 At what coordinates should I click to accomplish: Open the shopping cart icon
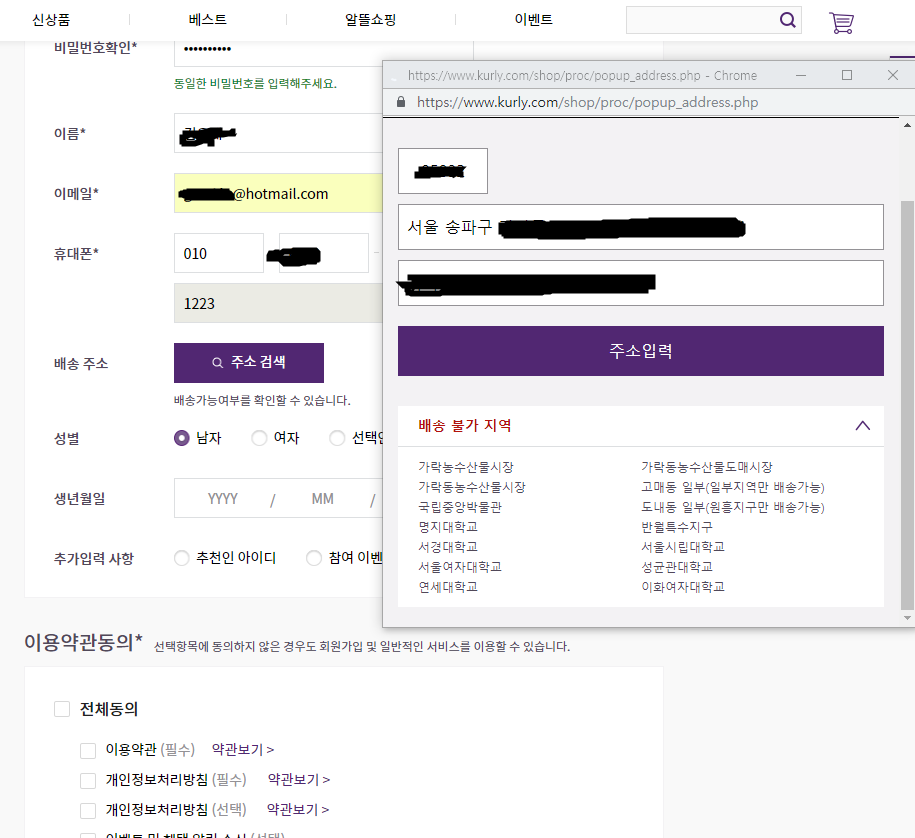point(841,22)
